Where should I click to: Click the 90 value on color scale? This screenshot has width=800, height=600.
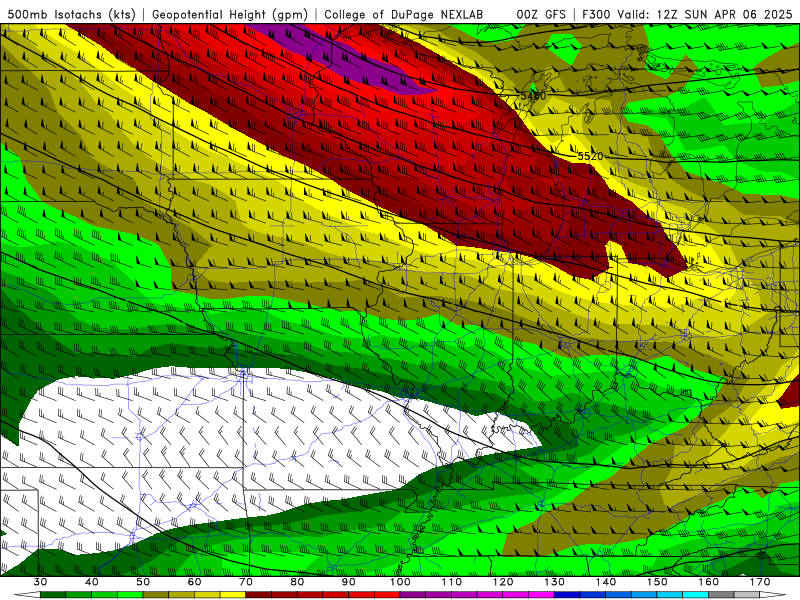[x=348, y=582]
